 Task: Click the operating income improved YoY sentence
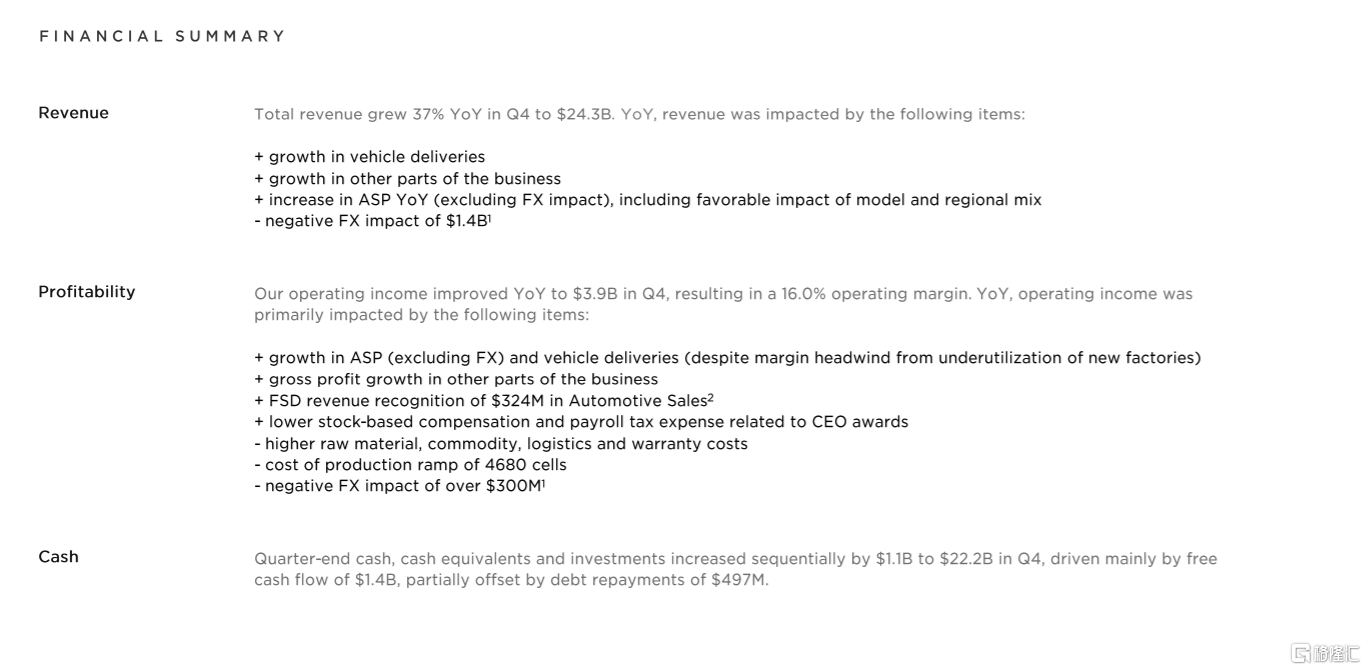723,294
